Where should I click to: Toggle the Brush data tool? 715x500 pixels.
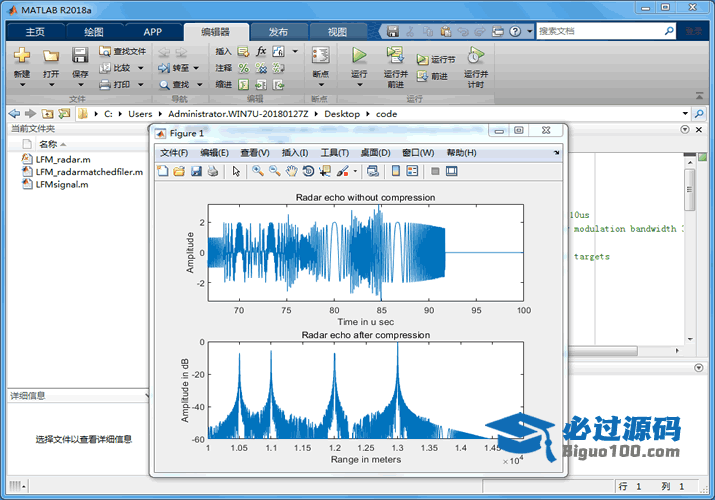pyautogui.click(x=342, y=171)
